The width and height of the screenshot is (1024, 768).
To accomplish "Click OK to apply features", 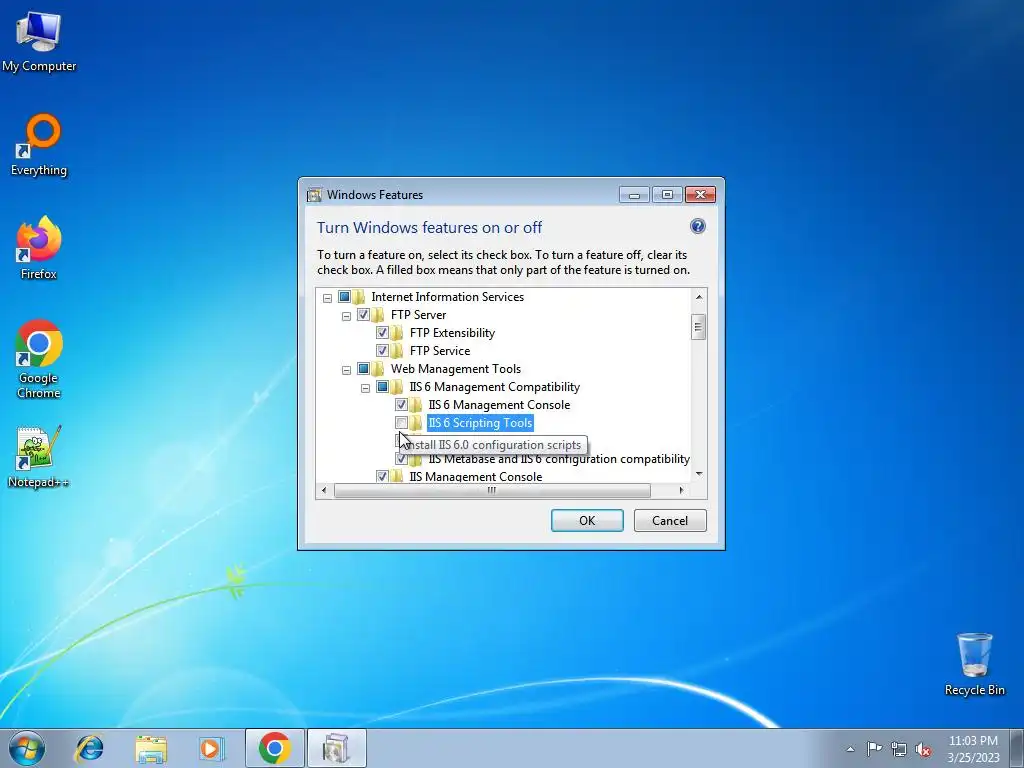I will (587, 520).
